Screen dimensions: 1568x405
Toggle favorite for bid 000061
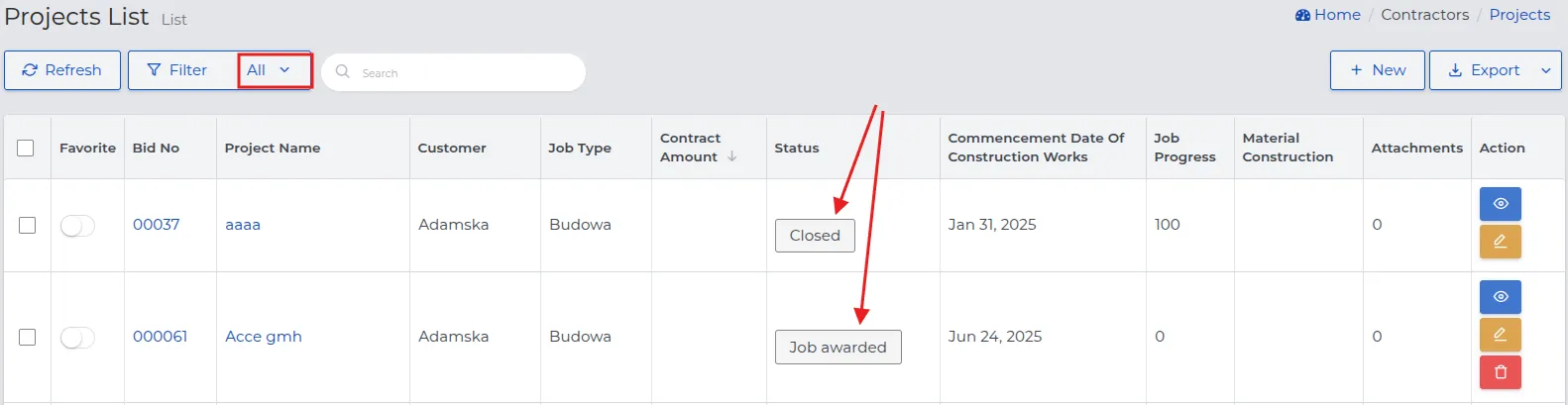[x=77, y=338]
